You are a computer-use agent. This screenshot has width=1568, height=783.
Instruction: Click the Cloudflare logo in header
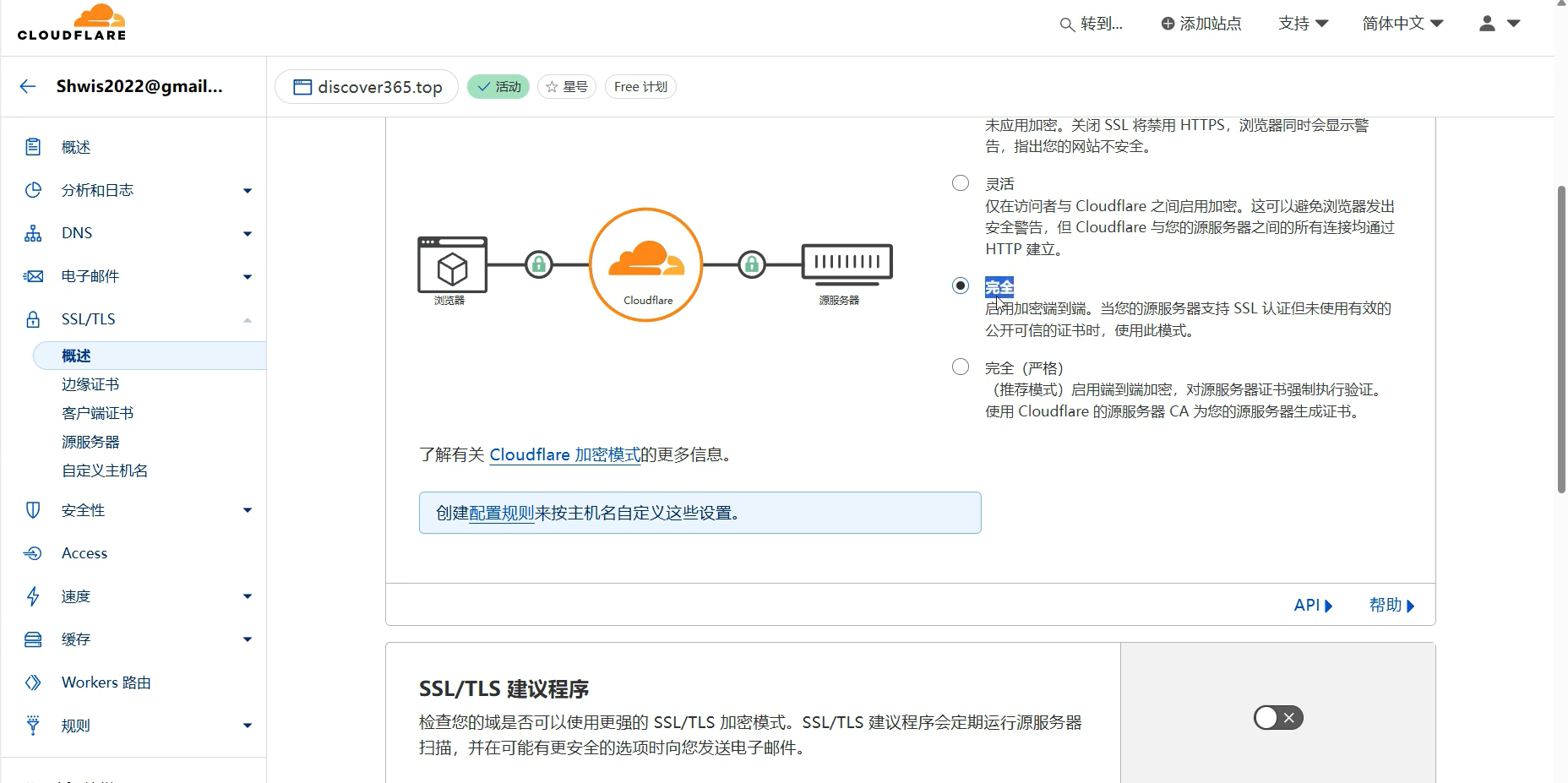[x=72, y=23]
